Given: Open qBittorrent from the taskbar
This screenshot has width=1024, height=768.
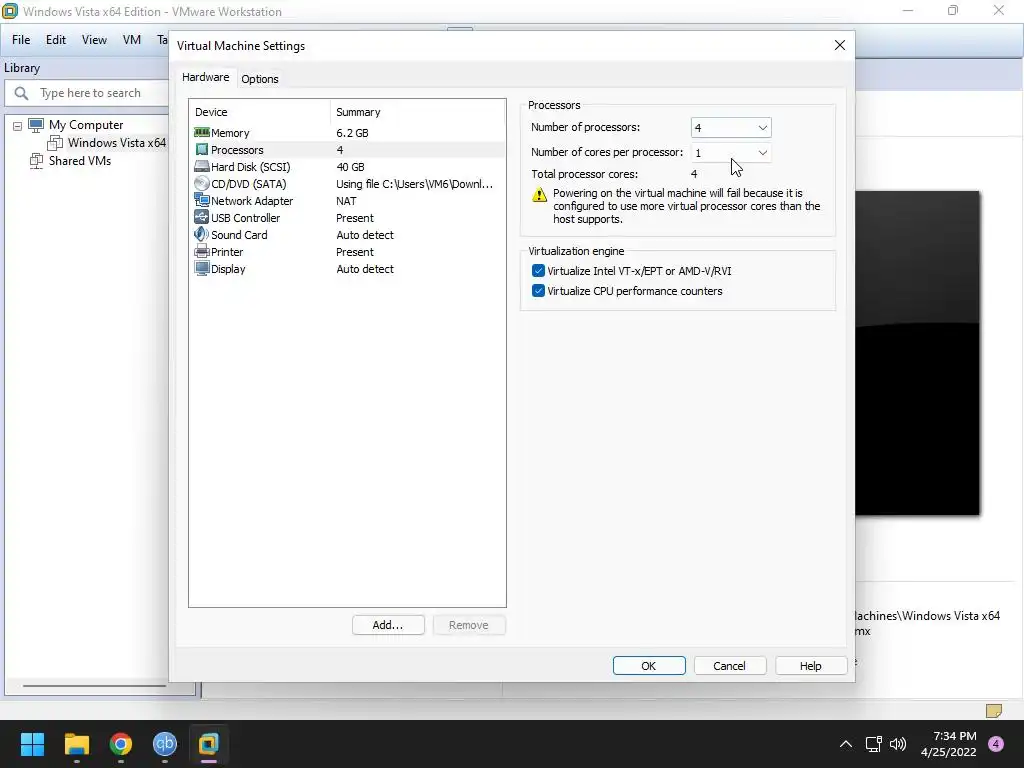Looking at the screenshot, I should click(165, 744).
